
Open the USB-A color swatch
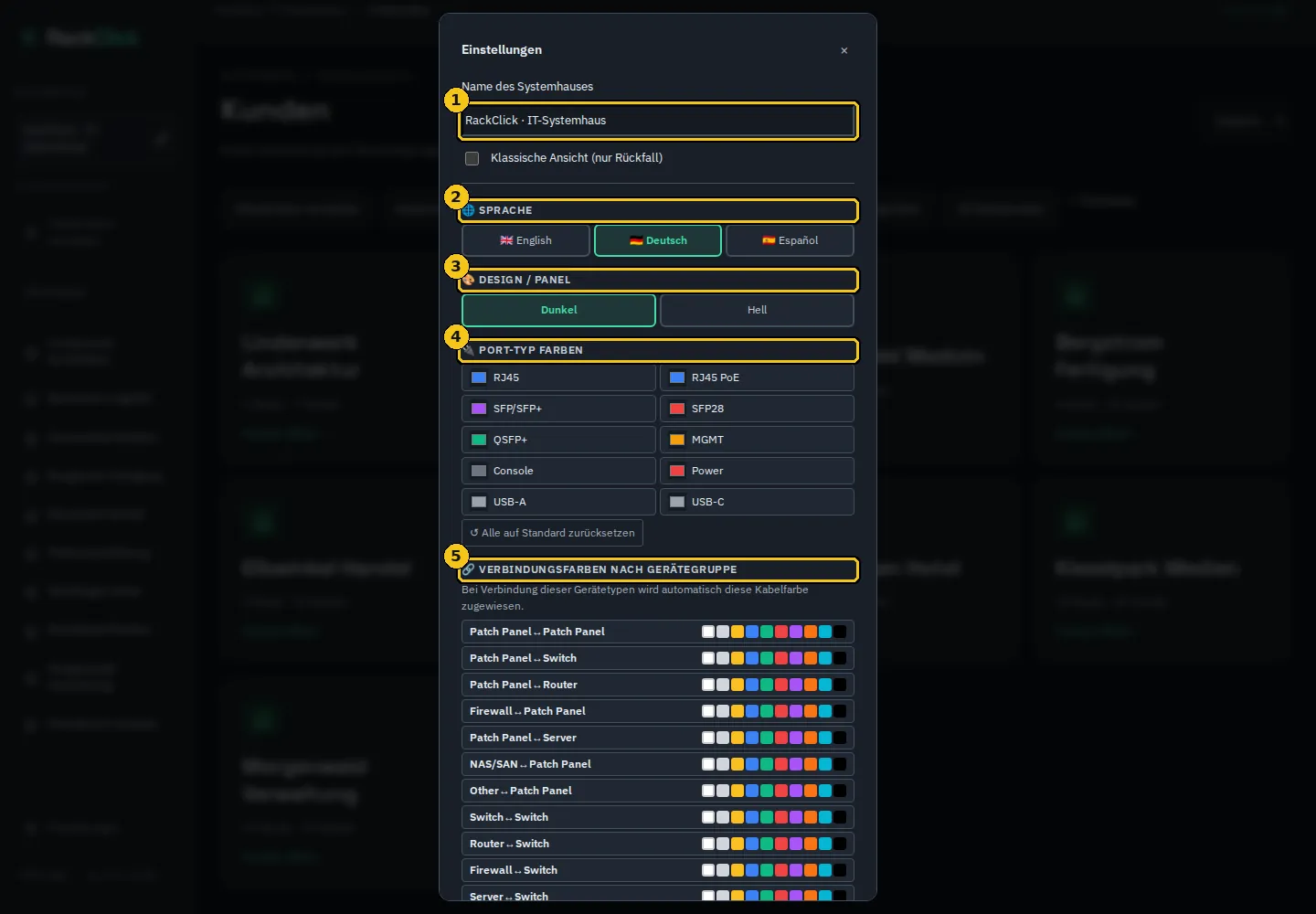479,502
